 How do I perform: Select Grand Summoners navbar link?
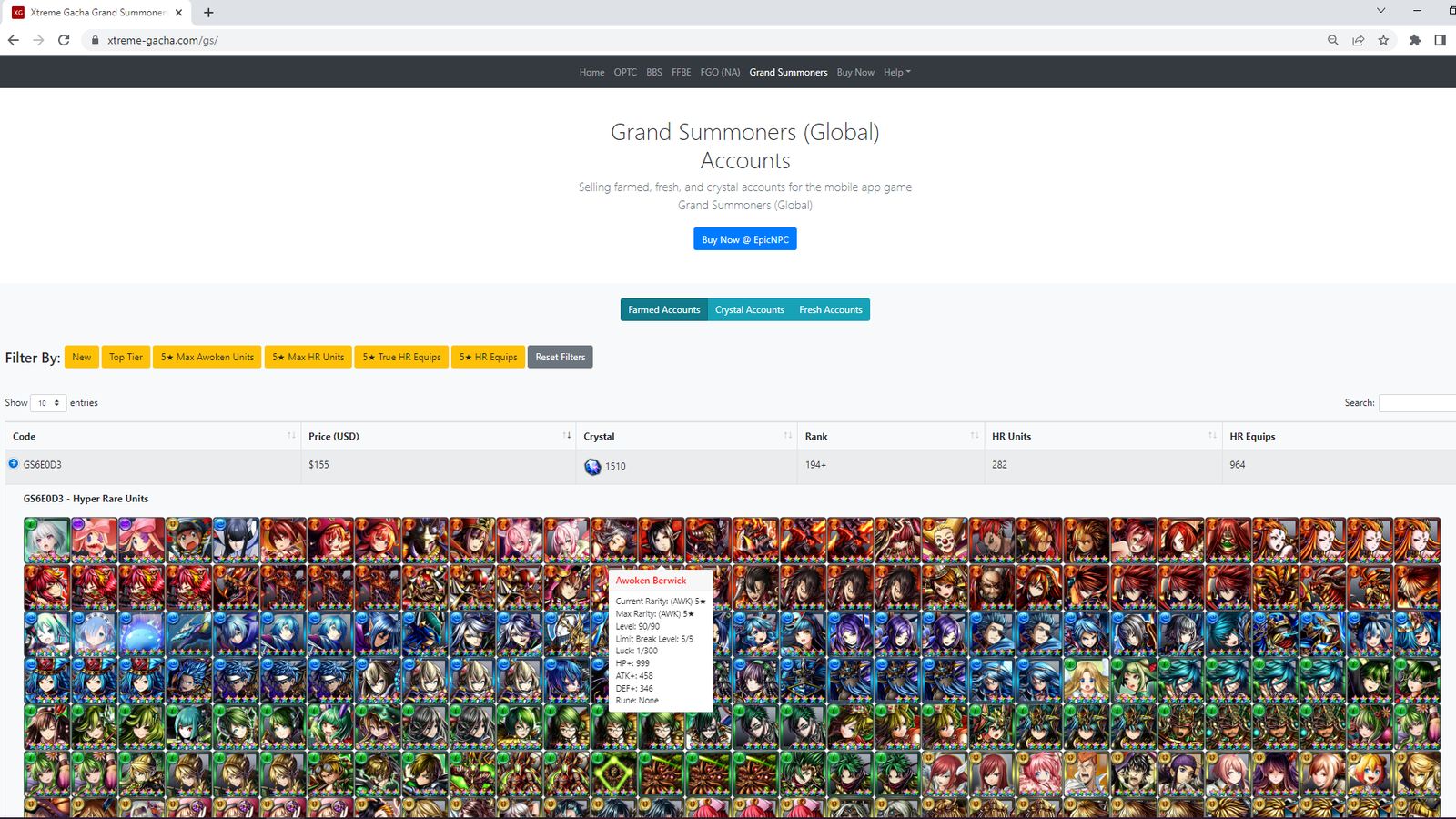(x=788, y=72)
